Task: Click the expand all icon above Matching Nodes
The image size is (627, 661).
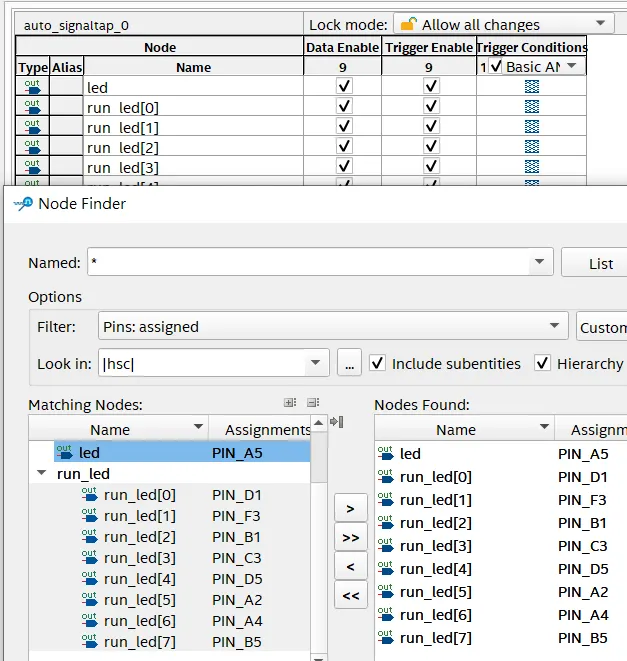Action: tap(290, 403)
